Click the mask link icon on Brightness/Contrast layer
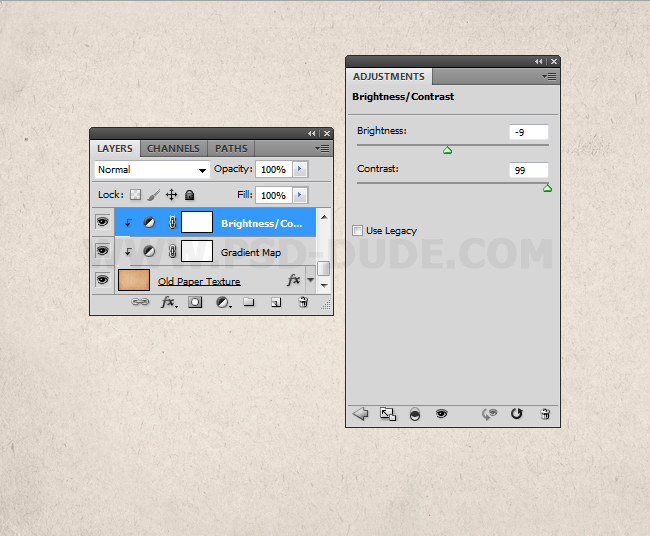This screenshot has height=536, width=650. click(x=172, y=223)
